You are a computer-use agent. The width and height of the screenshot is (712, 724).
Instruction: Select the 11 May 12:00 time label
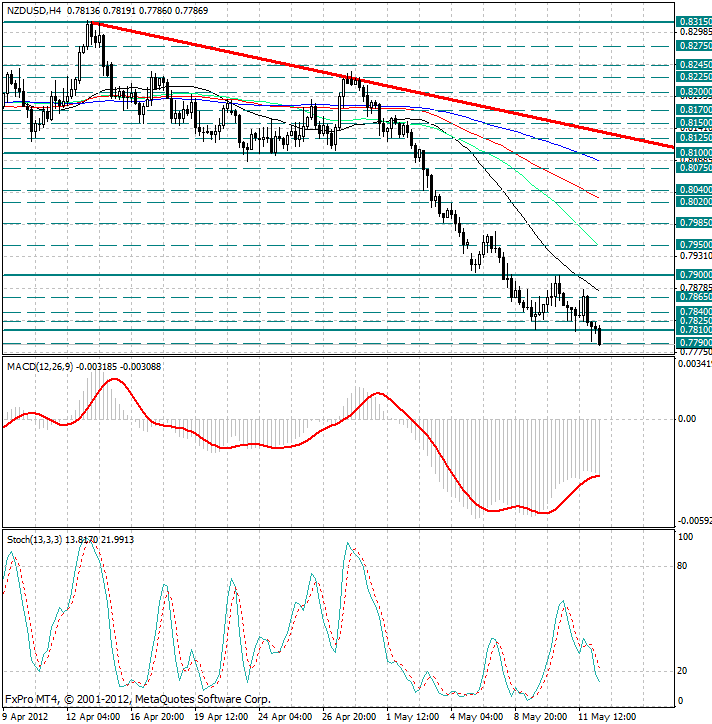point(604,717)
